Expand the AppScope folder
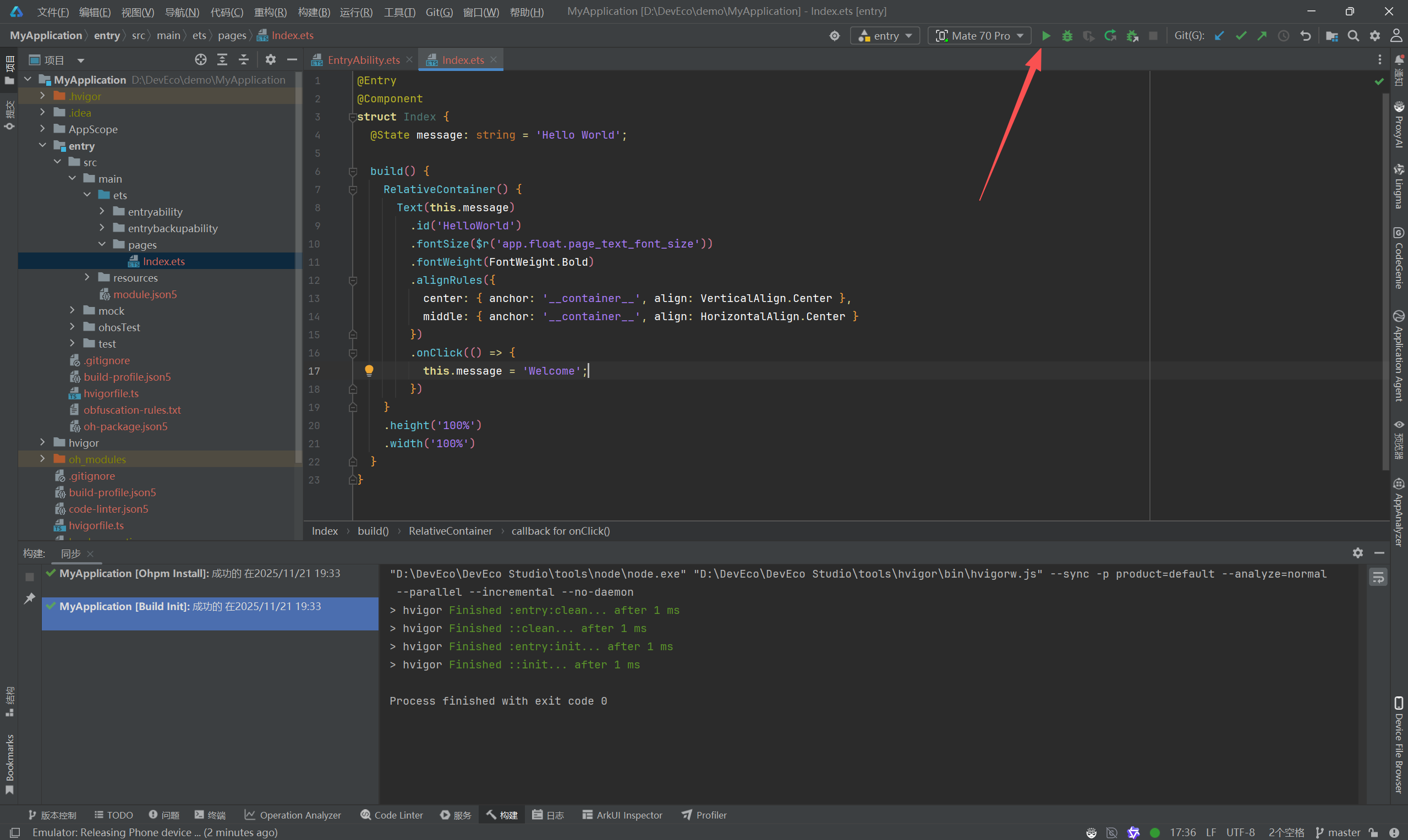The height and width of the screenshot is (840, 1408). tap(42, 129)
